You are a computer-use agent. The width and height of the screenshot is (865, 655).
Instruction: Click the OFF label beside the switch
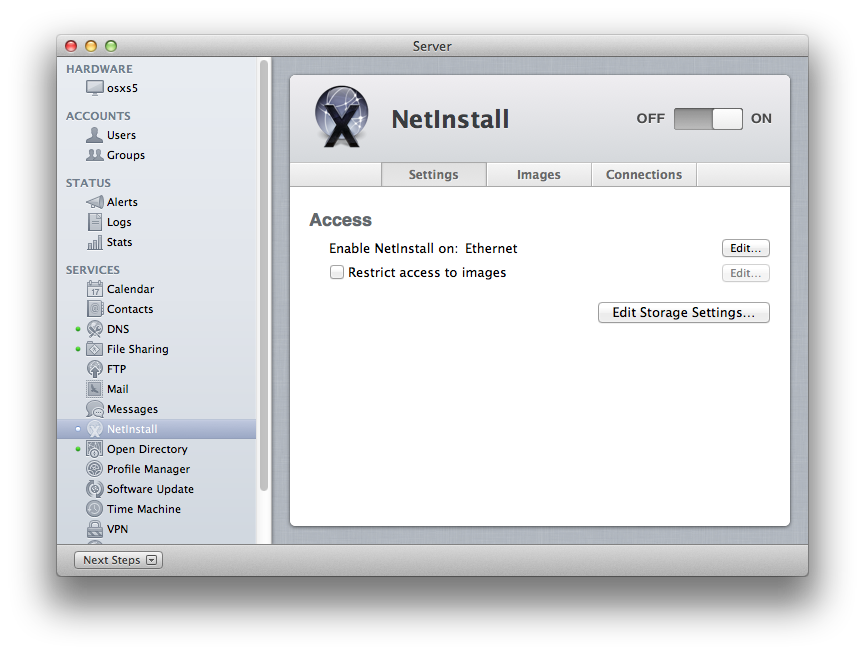(x=650, y=119)
